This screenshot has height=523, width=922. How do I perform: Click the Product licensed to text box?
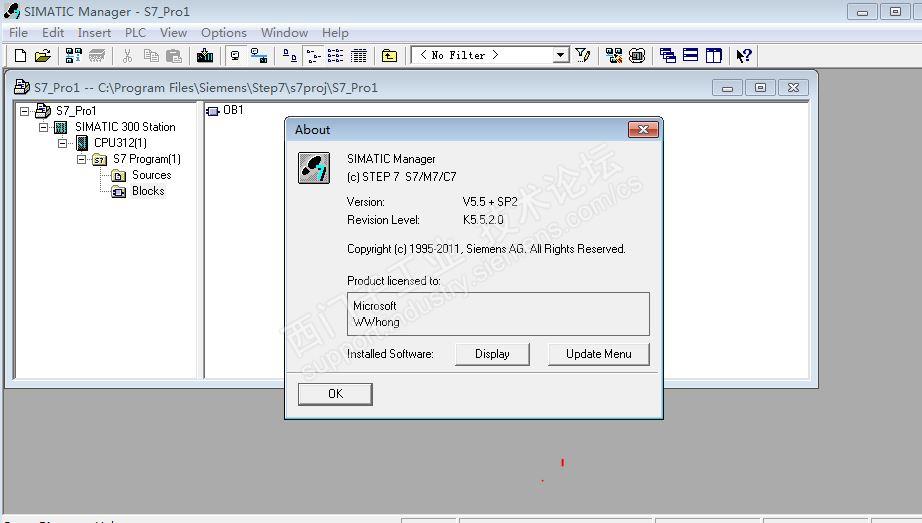498,314
